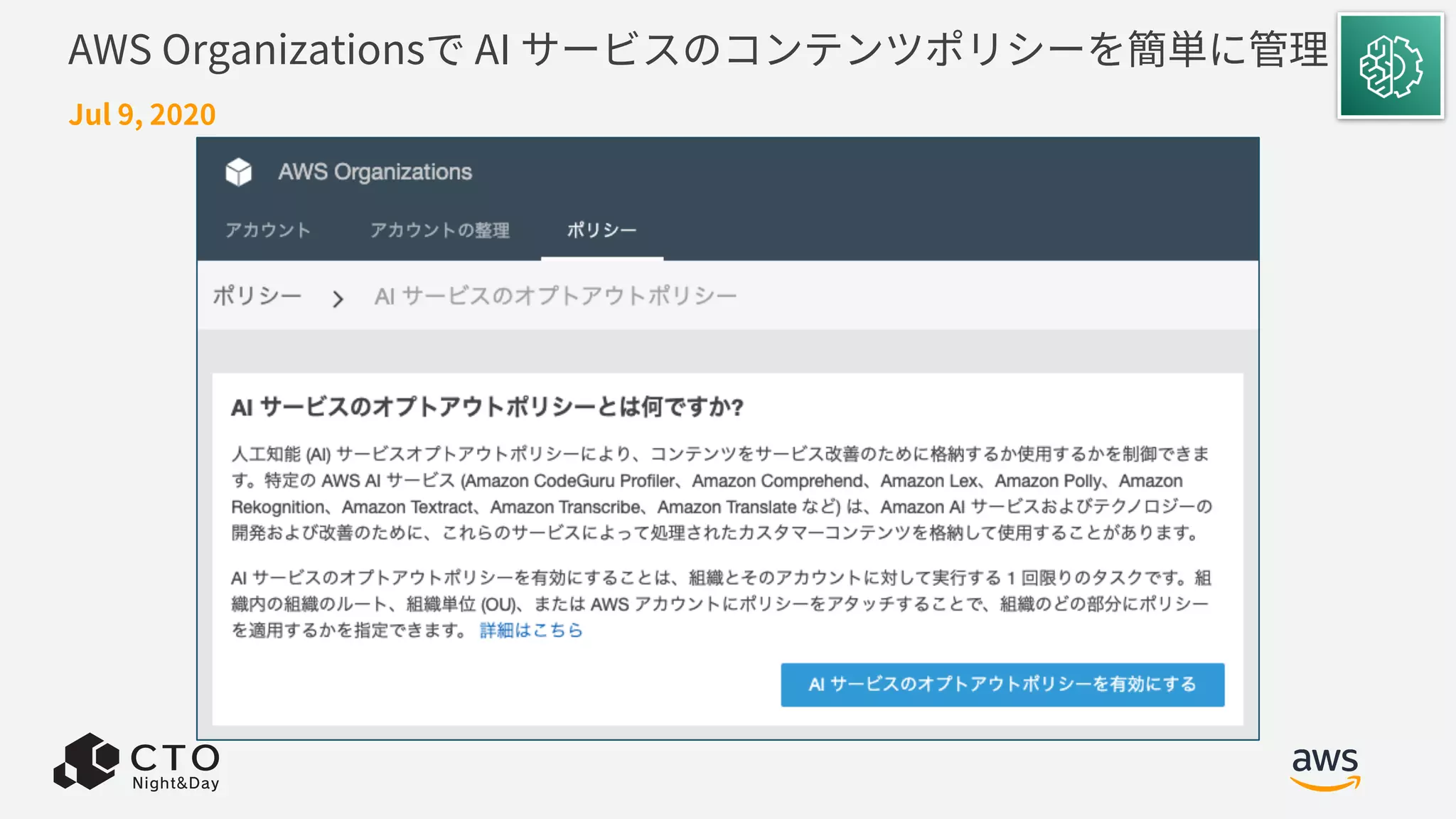This screenshot has height=819, width=1456.
Task: Click the slide title AWS Organizationsで
Action: 266,50
